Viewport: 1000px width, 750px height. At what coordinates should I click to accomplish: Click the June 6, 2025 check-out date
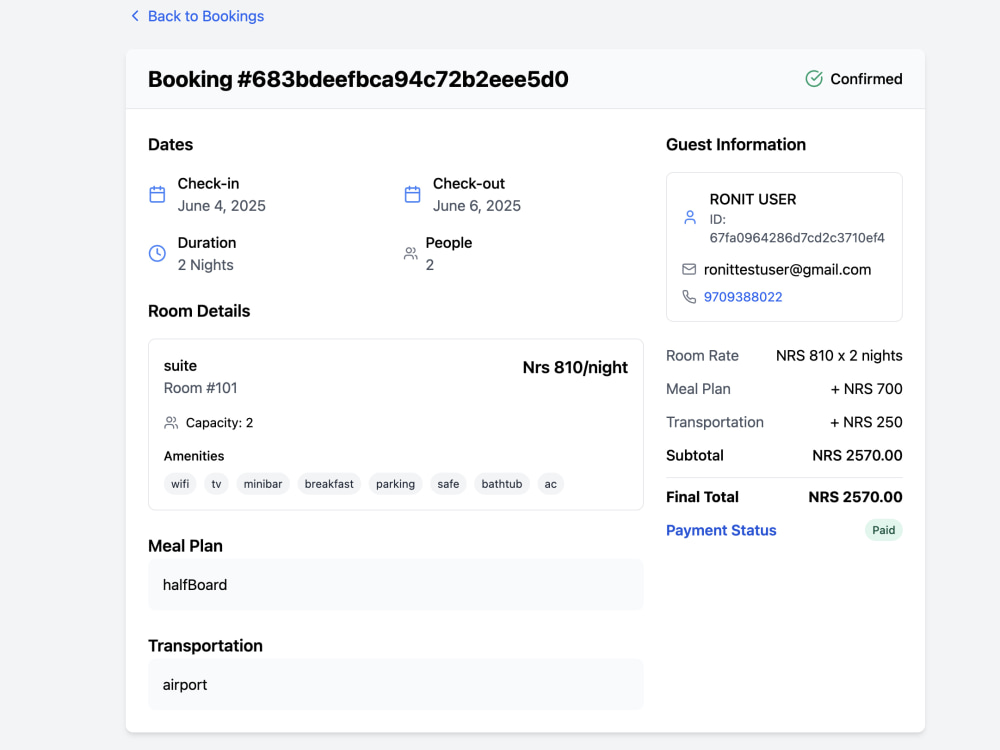[x=476, y=206]
